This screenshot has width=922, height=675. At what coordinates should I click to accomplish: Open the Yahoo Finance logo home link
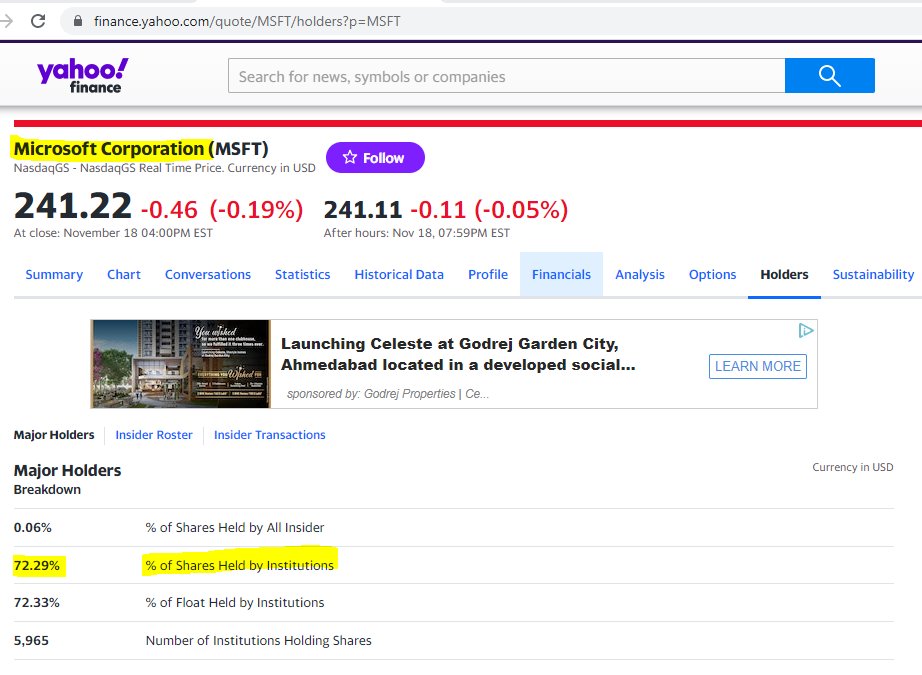point(82,75)
